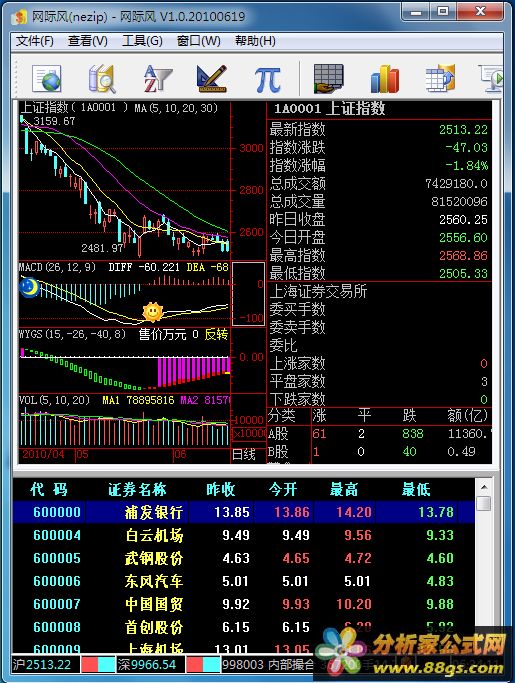Click the colored bar chart icon
Image resolution: width=515 pixels, height=683 pixels.
pyautogui.click(x=384, y=79)
